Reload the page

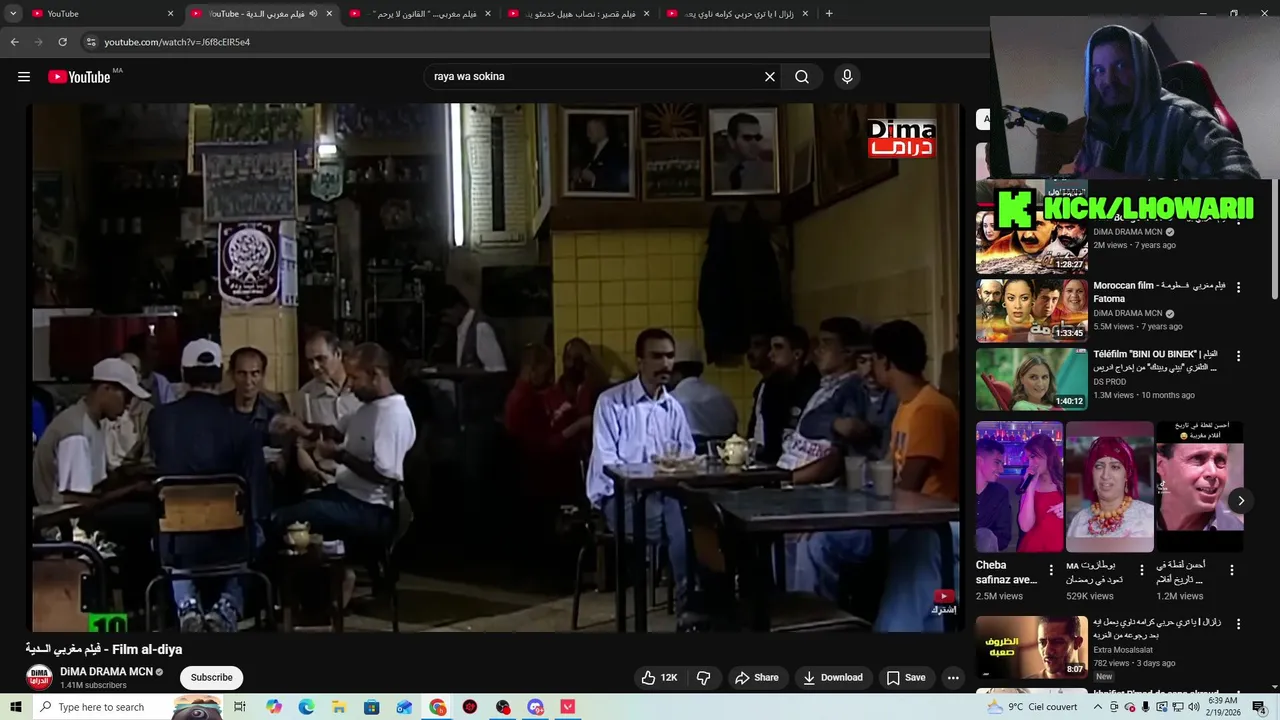pyautogui.click(x=62, y=42)
